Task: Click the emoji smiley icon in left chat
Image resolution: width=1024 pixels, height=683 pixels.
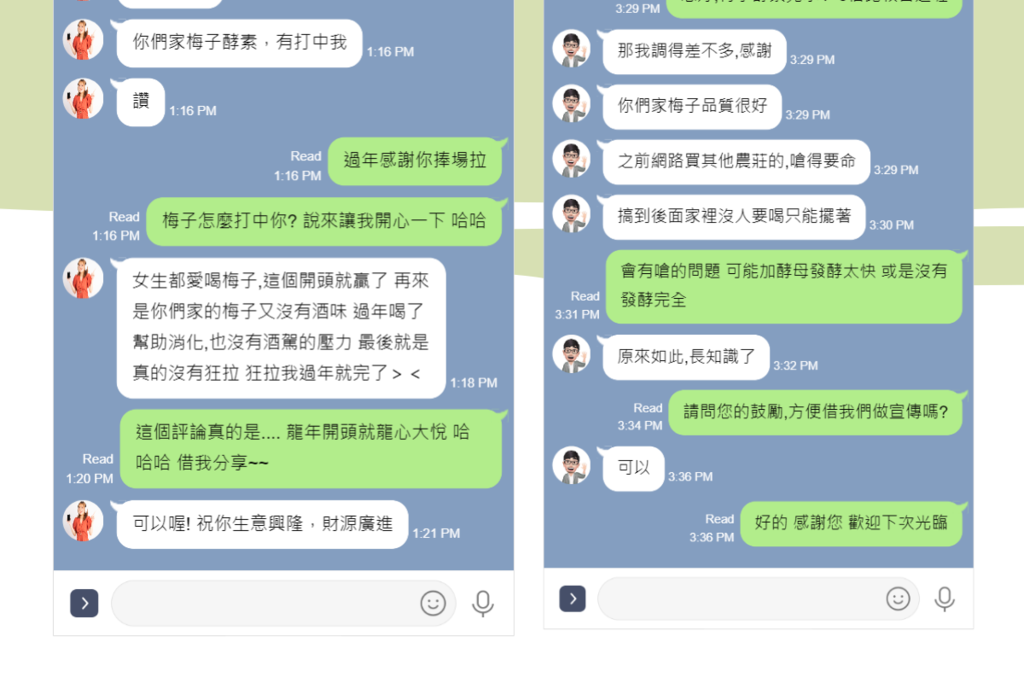Action: pos(433,603)
